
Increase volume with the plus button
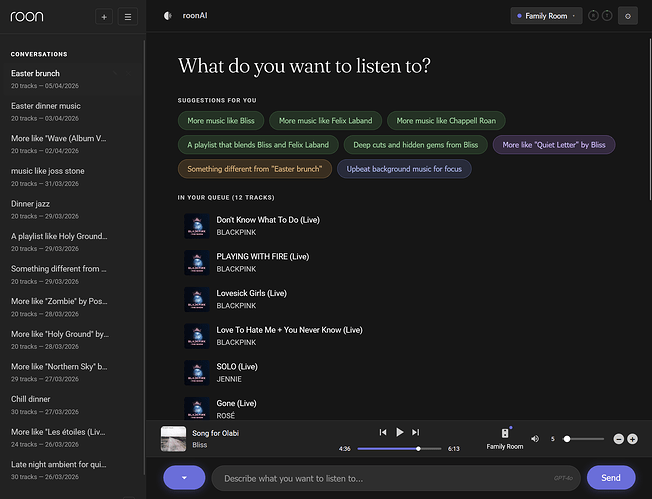click(632, 439)
